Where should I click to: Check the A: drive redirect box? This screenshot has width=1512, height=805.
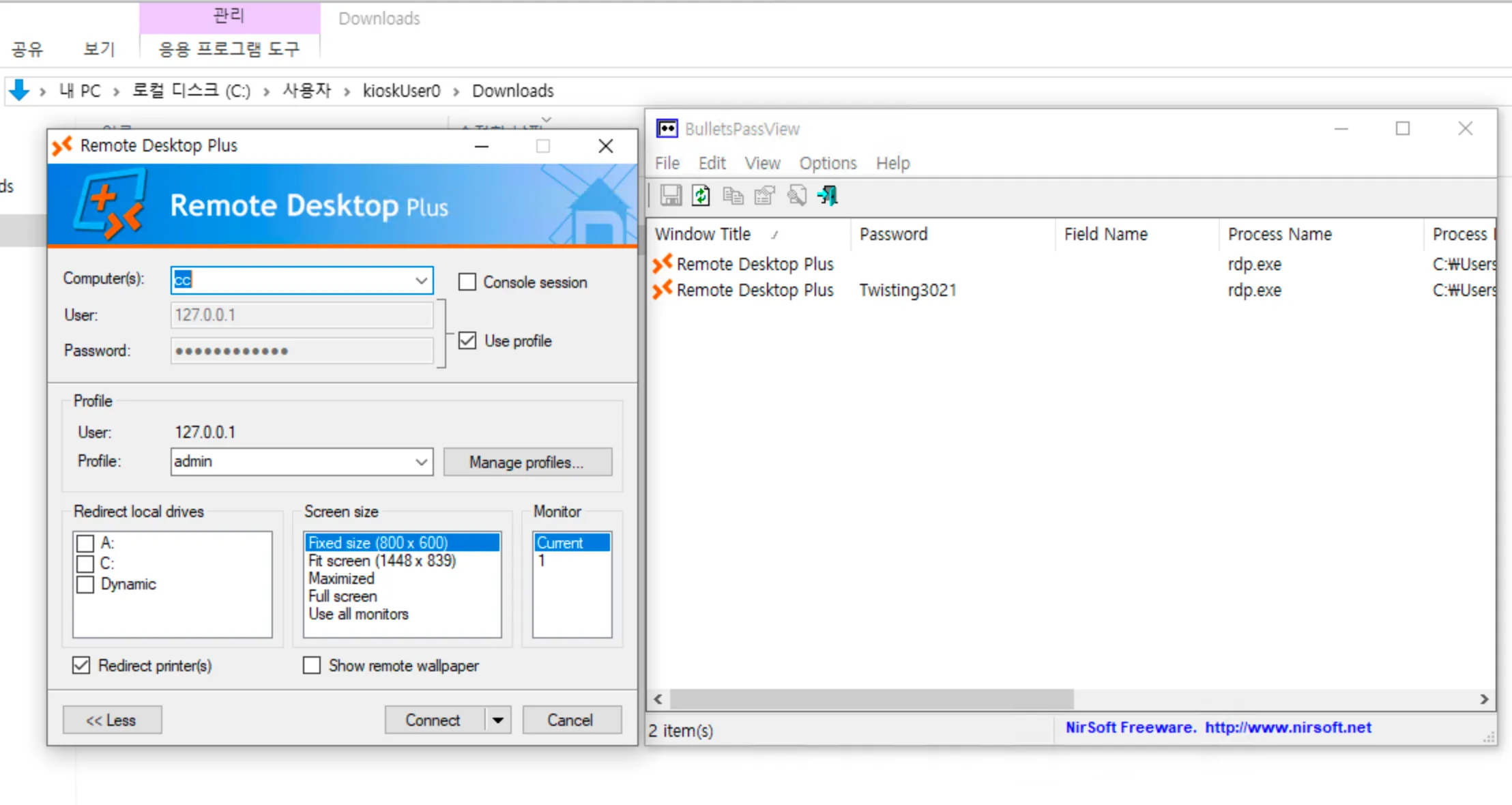(85, 543)
